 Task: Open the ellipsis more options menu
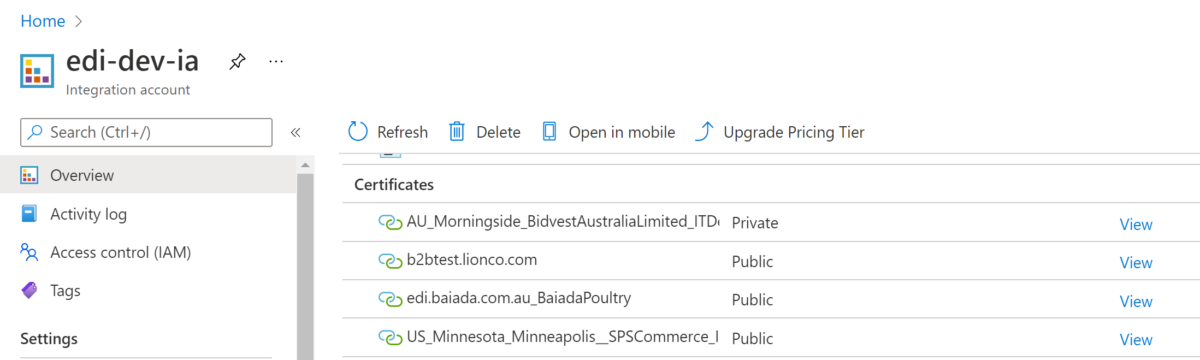tap(277, 62)
